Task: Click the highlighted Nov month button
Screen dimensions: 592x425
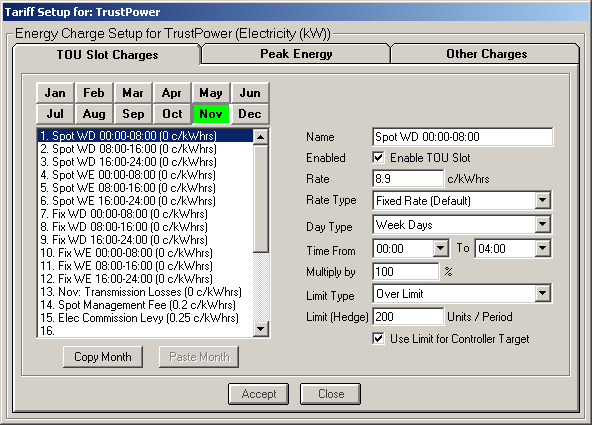Action: [211, 114]
